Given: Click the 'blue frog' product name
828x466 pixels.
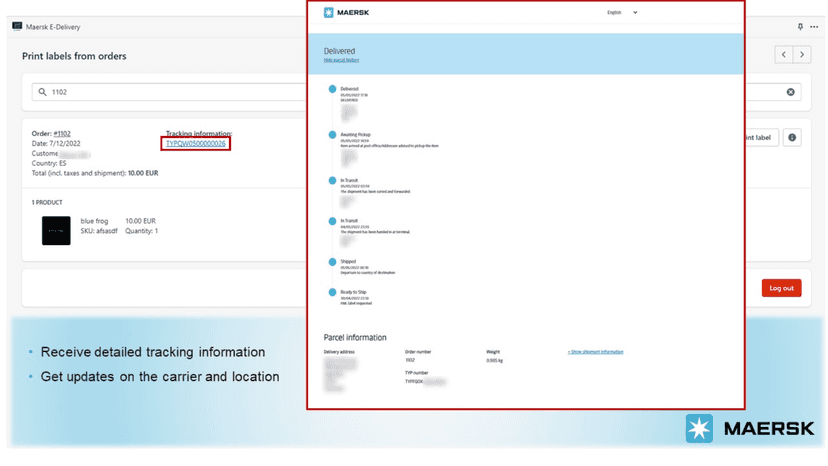Looking at the screenshot, I should point(95,221).
